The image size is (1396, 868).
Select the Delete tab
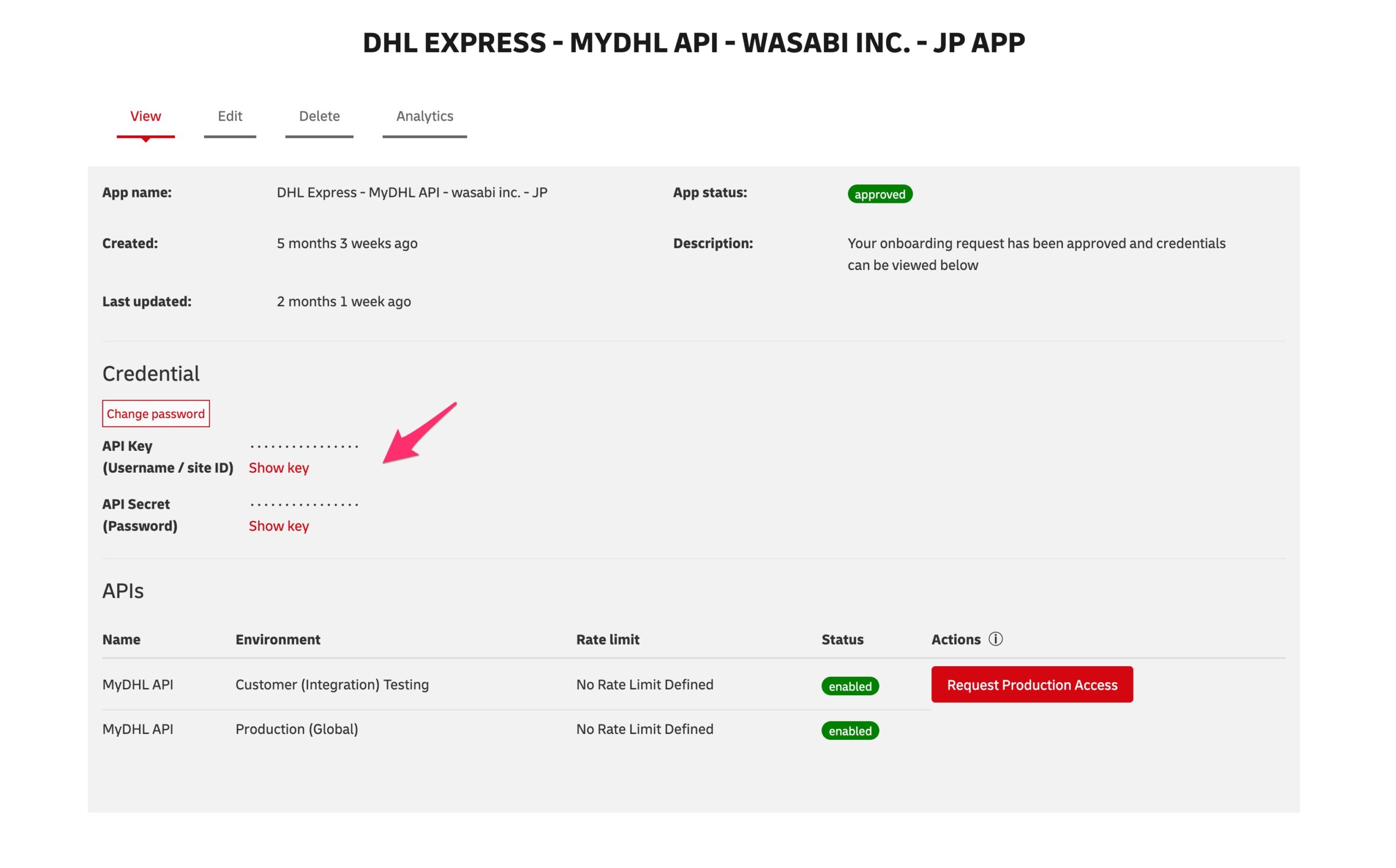pyautogui.click(x=319, y=116)
